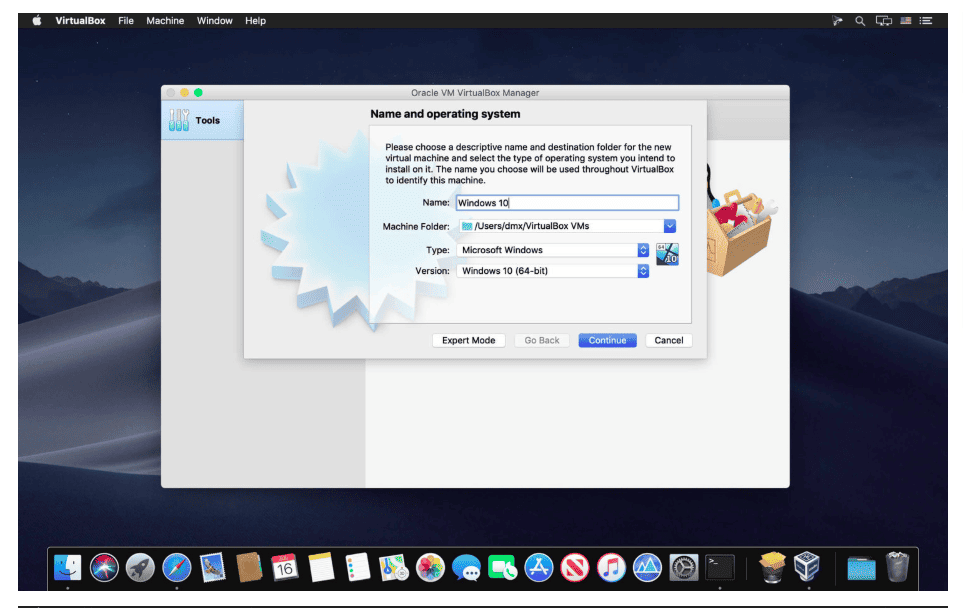
Task: Open App Store in dock
Action: 539,567
